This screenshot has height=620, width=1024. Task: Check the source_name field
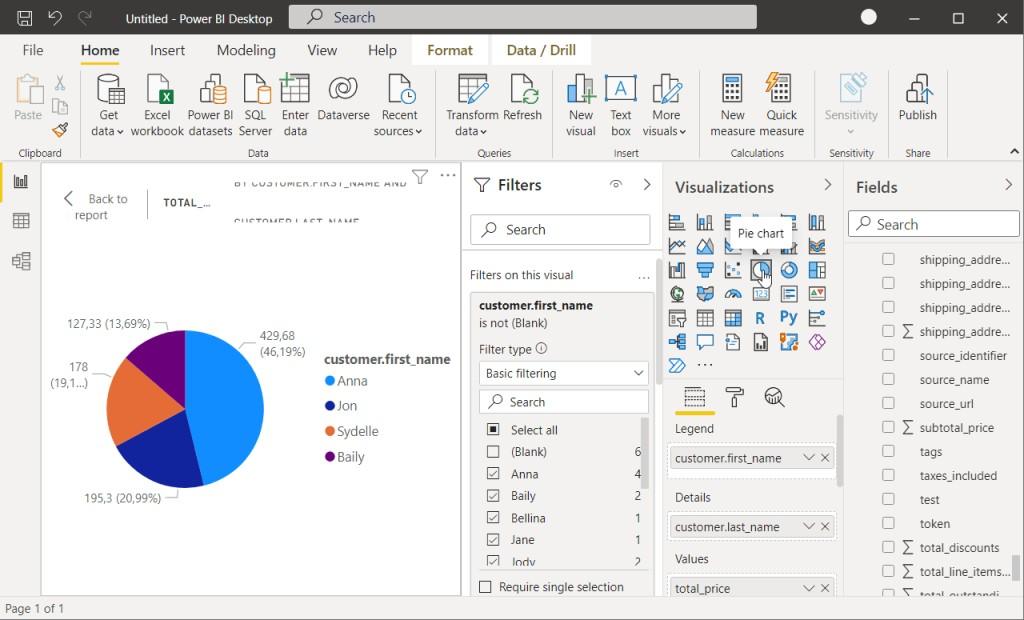(x=888, y=379)
